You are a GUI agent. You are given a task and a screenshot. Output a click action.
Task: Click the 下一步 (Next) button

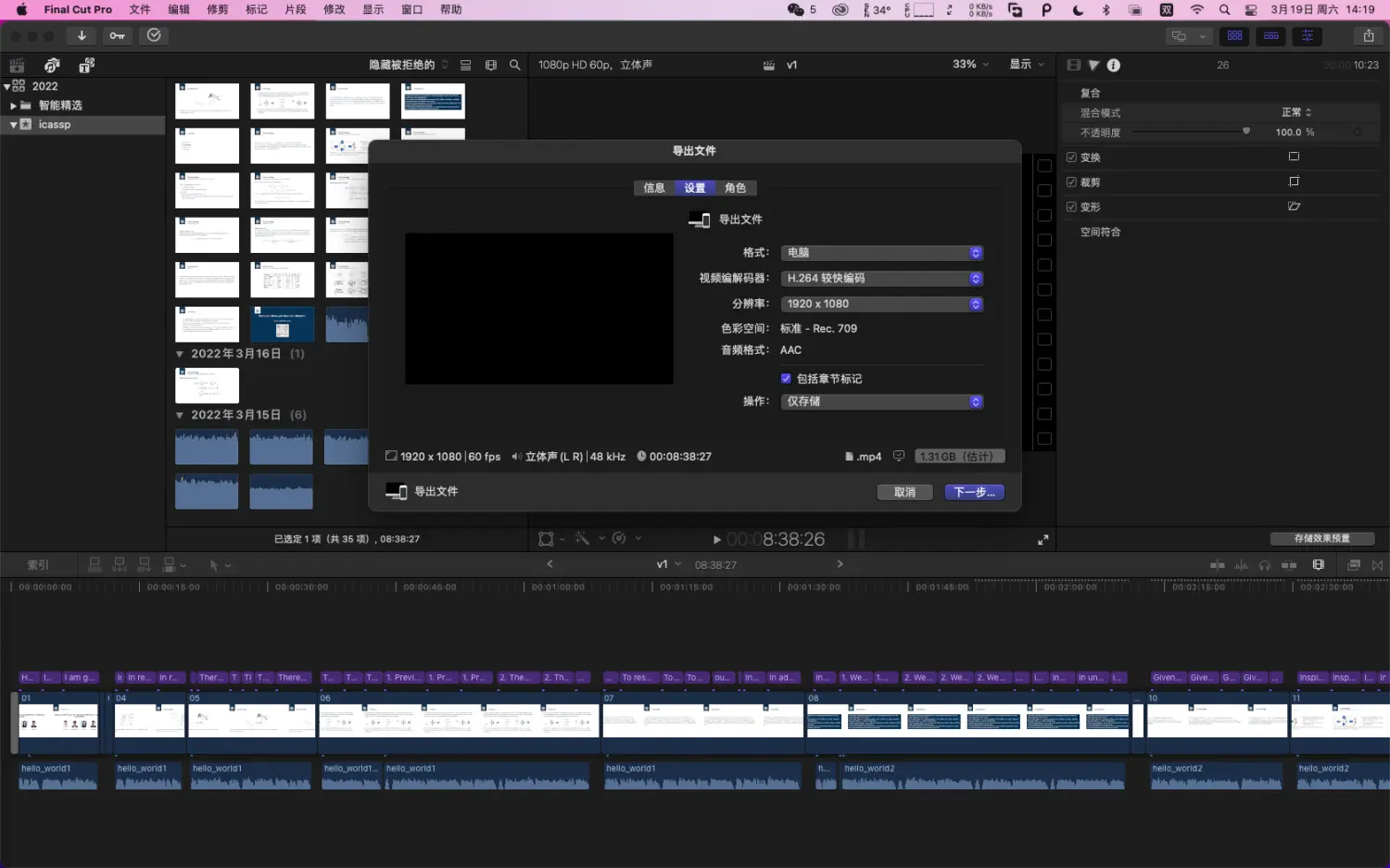point(974,493)
